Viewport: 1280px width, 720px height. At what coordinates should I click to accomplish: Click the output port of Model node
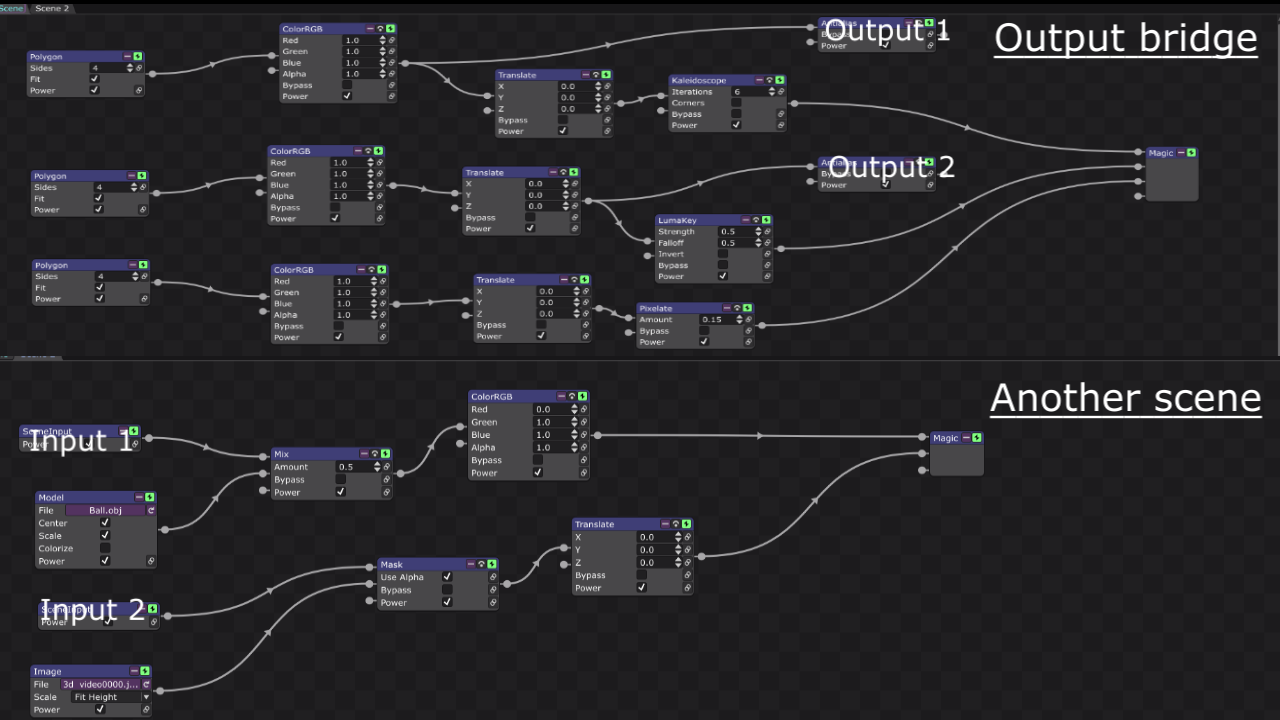pos(163,529)
